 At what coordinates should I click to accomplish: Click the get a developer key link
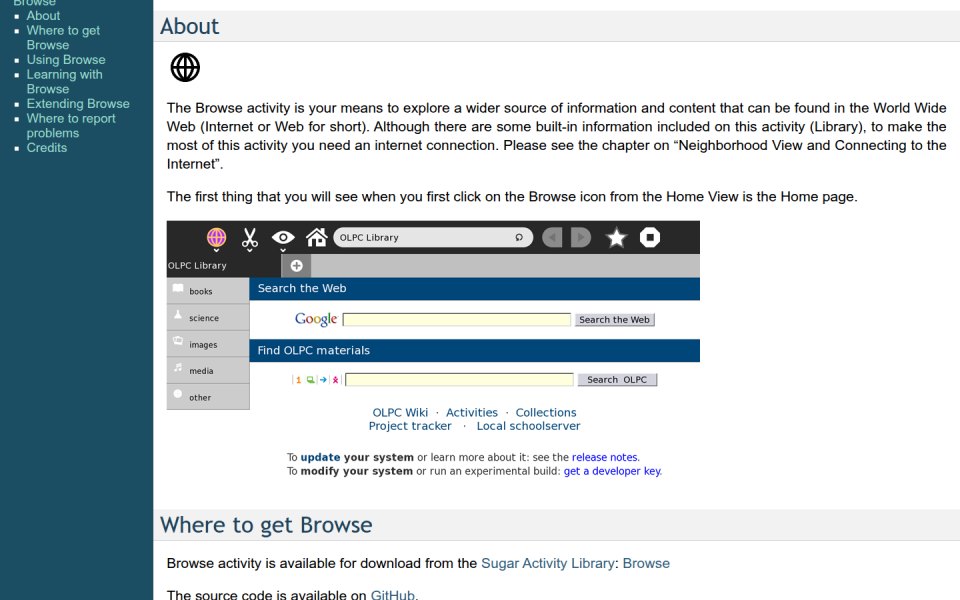[612, 471]
